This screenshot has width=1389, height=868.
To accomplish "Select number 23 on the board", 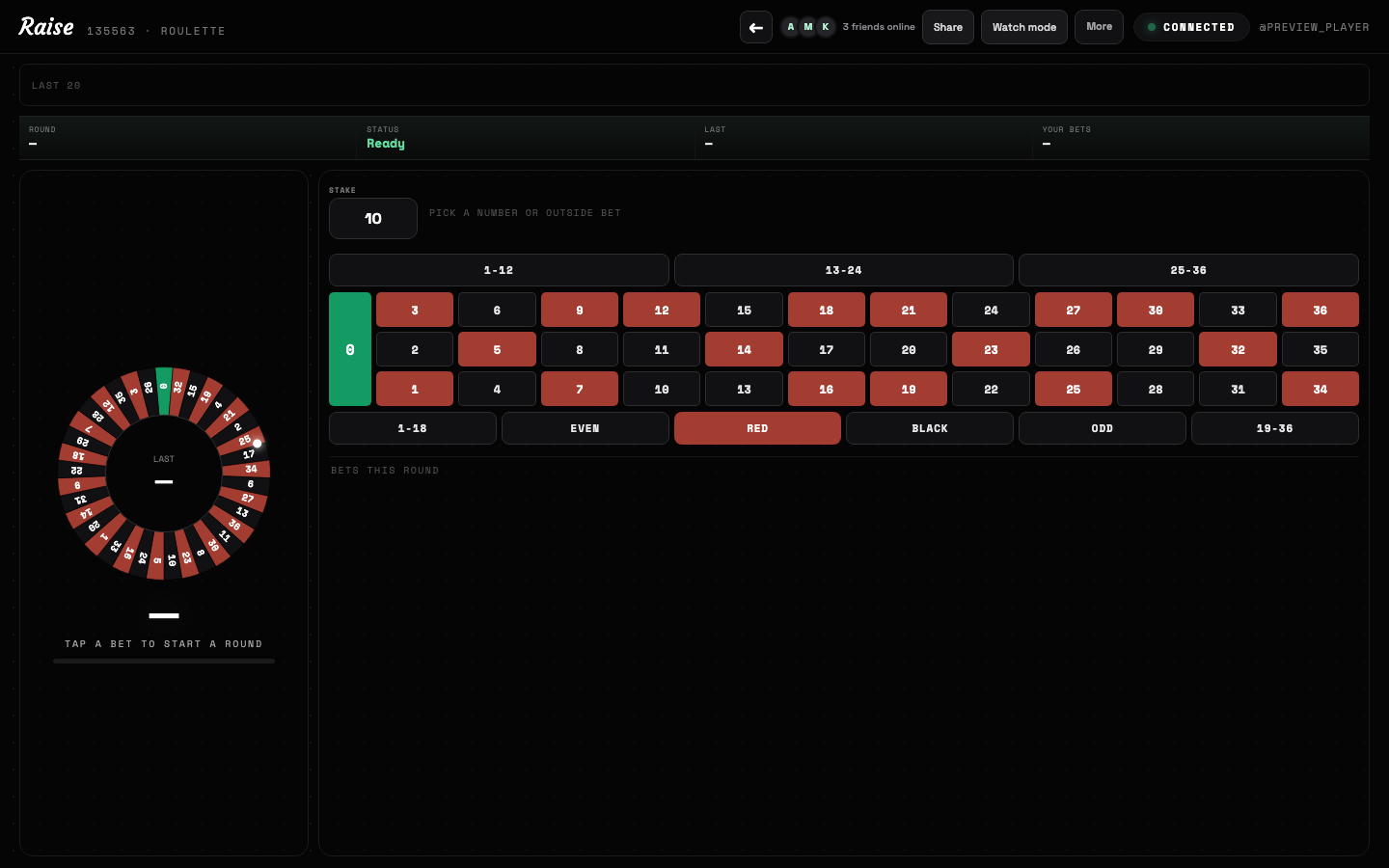I will pyautogui.click(x=991, y=349).
